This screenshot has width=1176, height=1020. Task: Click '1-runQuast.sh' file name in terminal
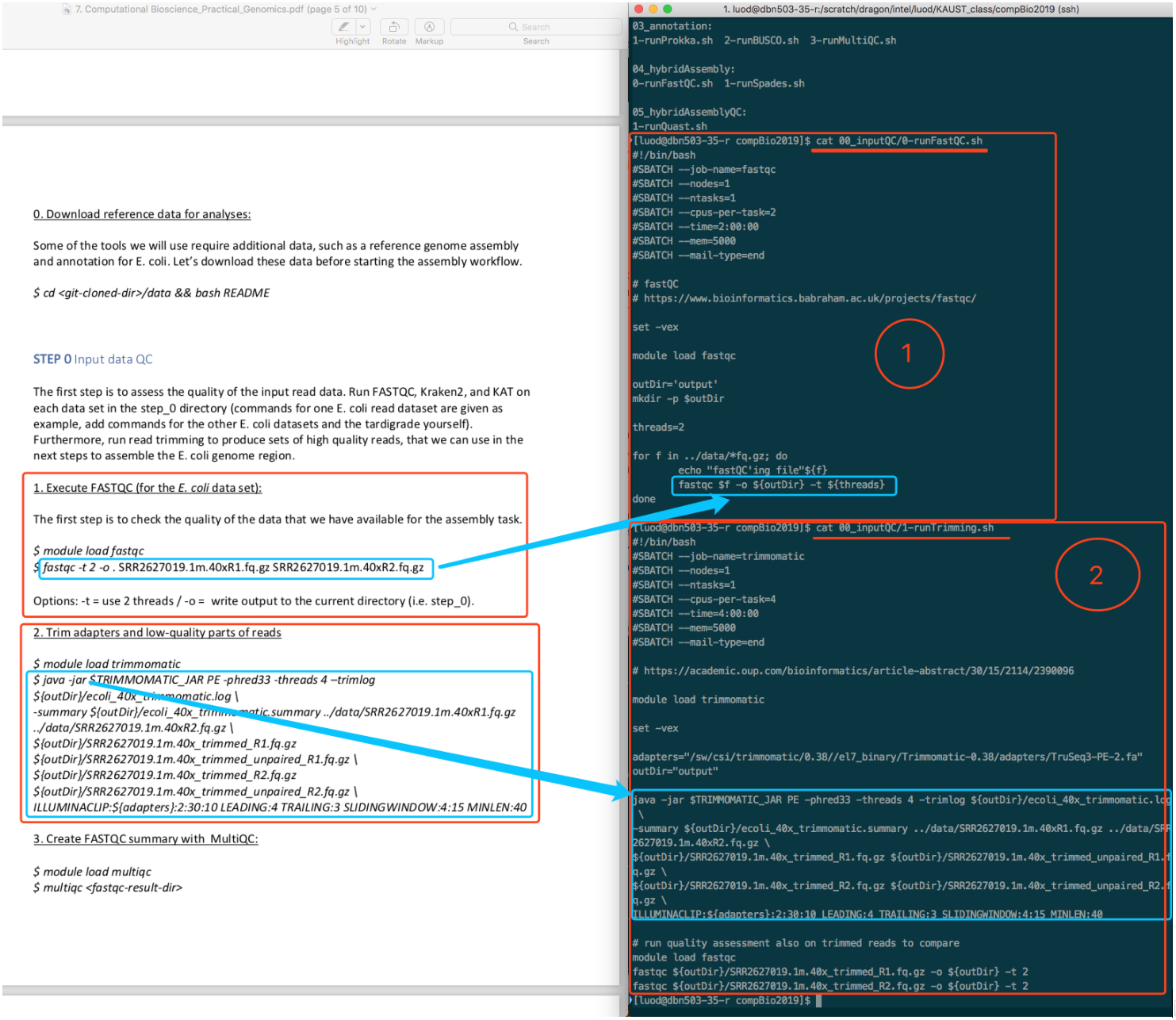(x=670, y=127)
